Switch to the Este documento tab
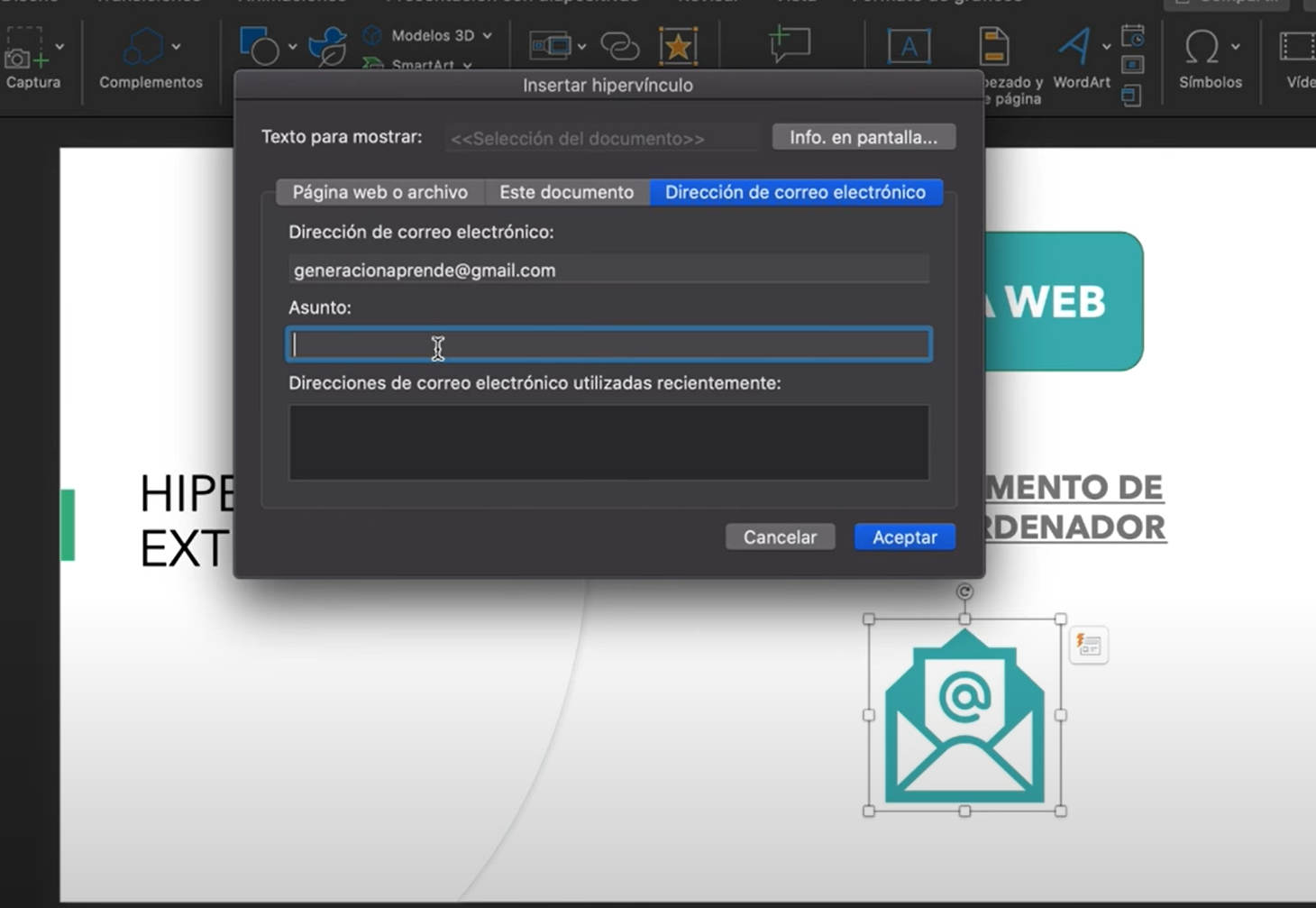The image size is (1316, 908). [567, 192]
